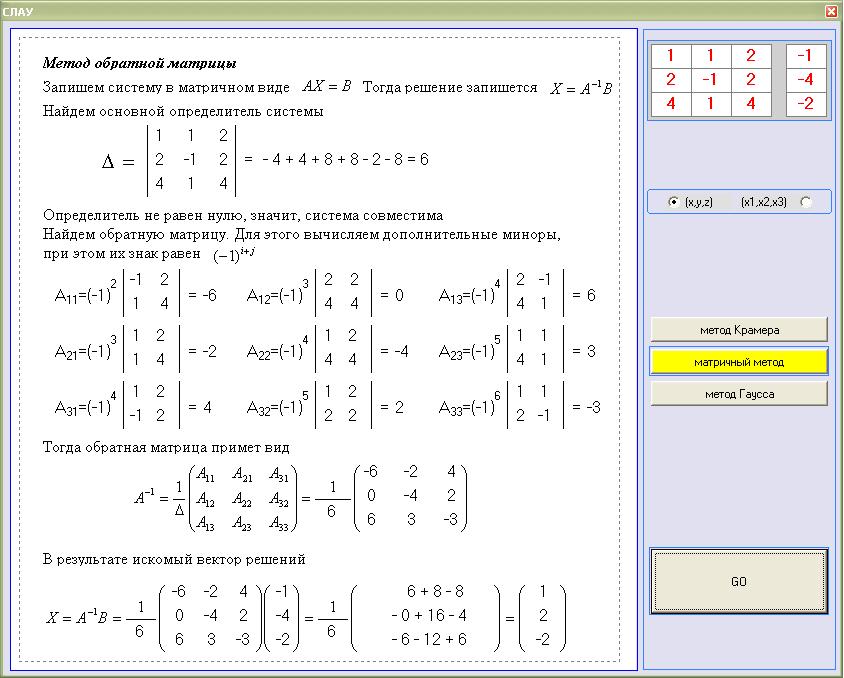Edit the right-hand side cell containing -4
The image size is (844, 678).
(806, 80)
